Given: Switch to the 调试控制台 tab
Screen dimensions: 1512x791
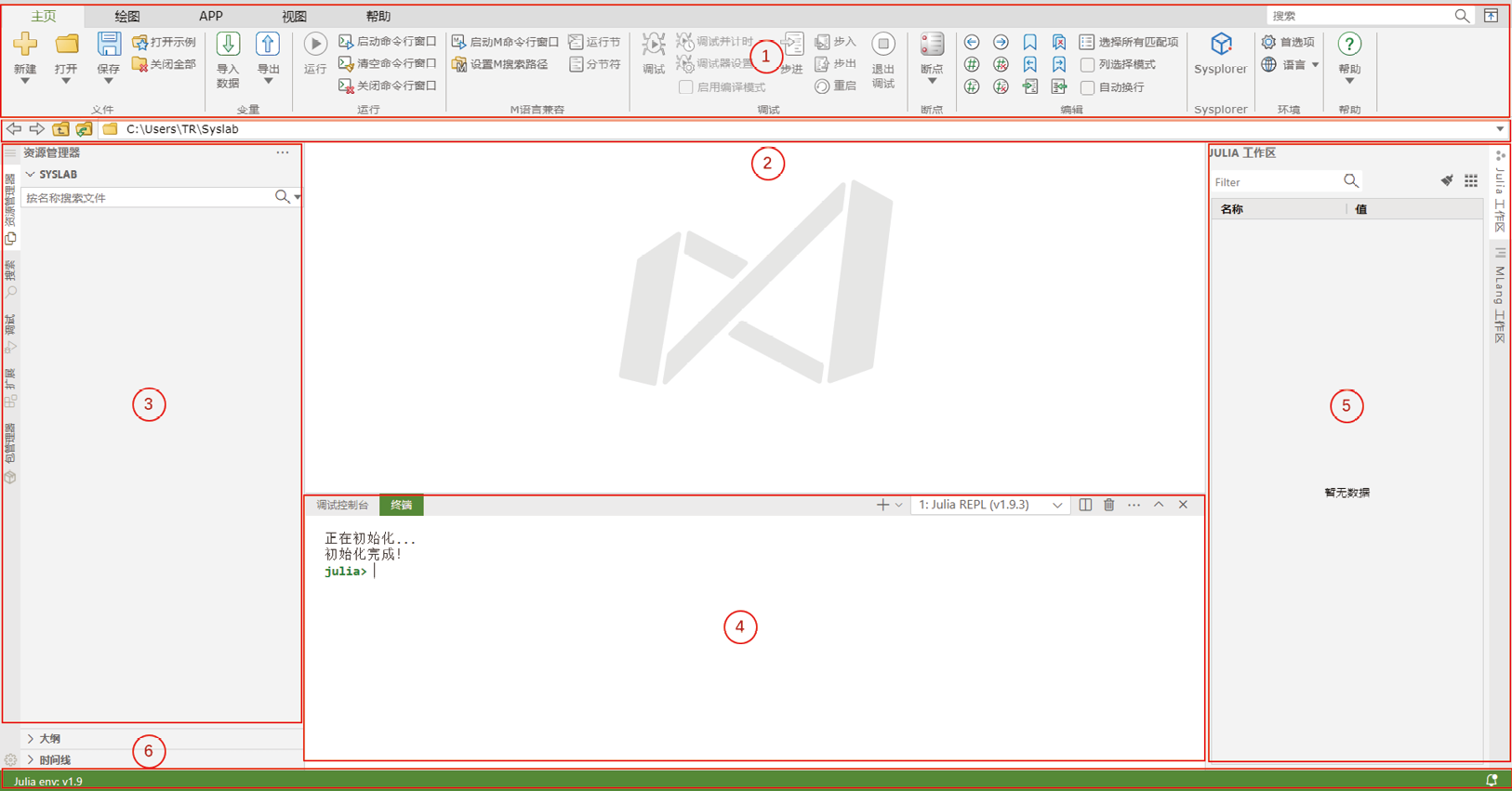Looking at the screenshot, I should pyautogui.click(x=342, y=506).
